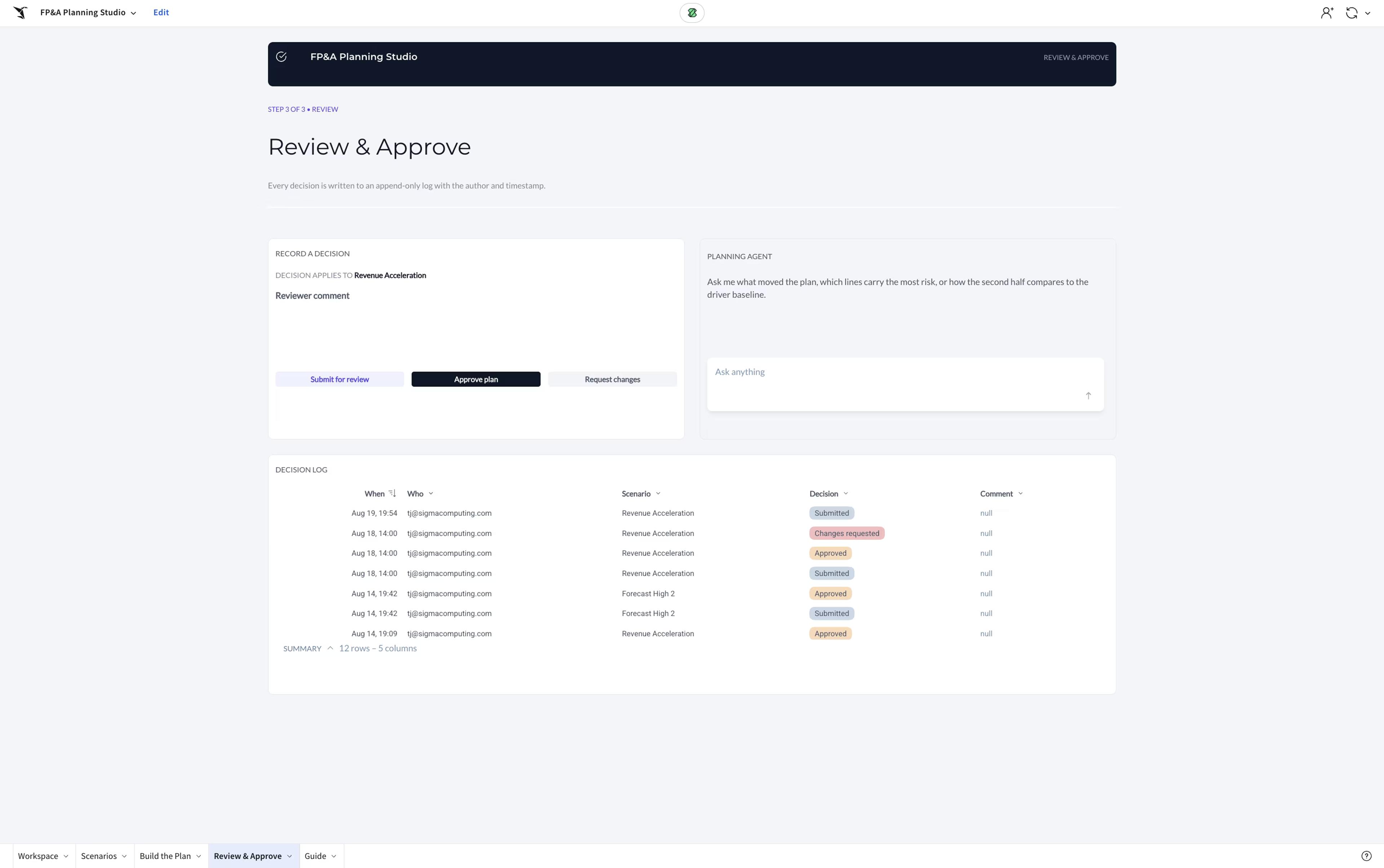Click Submit for review button
The height and width of the screenshot is (868, 1384).
coord(340,380)
